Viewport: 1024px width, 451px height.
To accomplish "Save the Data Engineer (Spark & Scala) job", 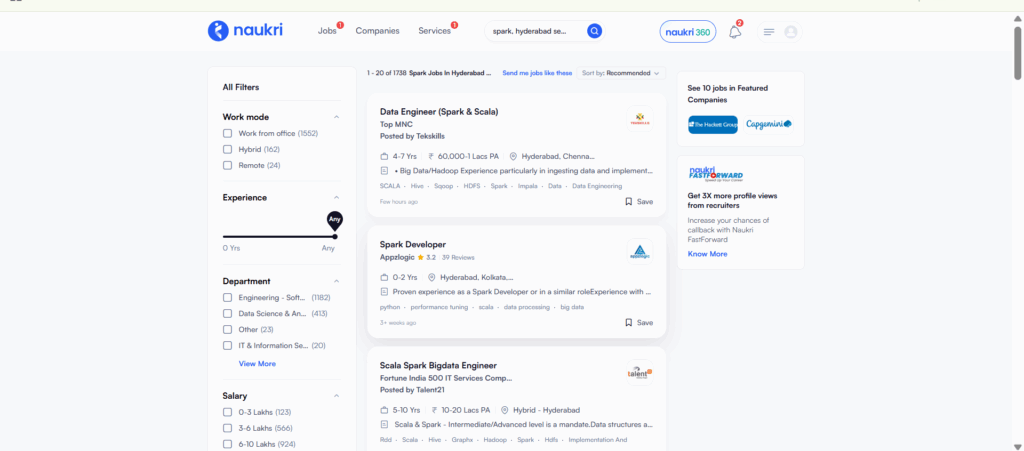I will [x=639, y=202].
